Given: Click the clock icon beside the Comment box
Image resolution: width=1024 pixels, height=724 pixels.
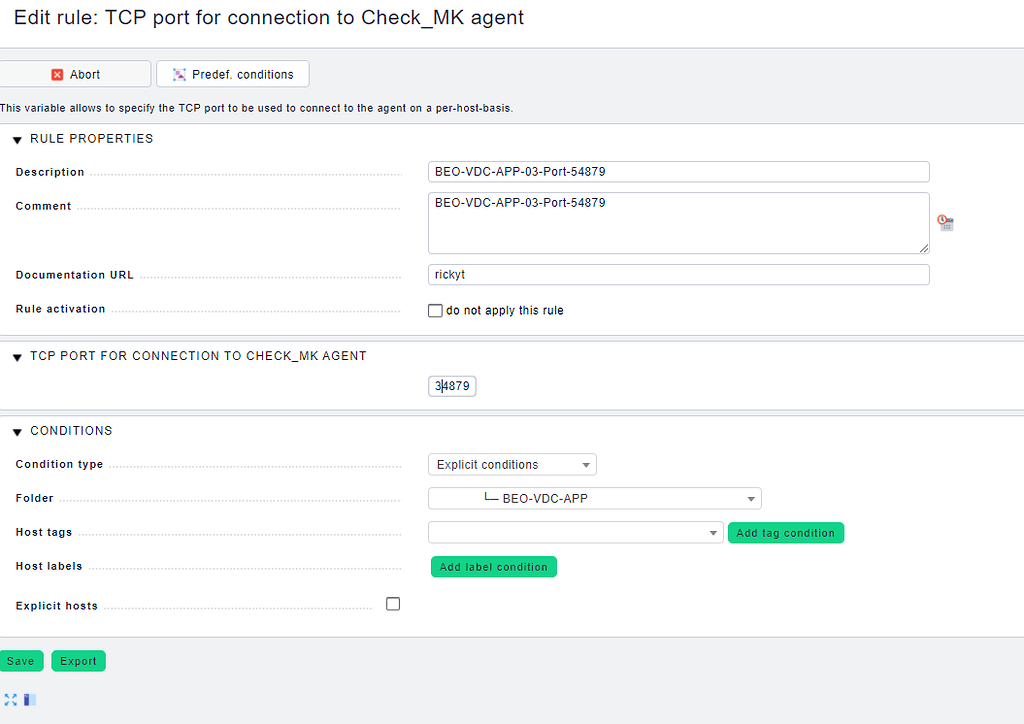Looking at the screenshot, I should (x=945, y=222).
